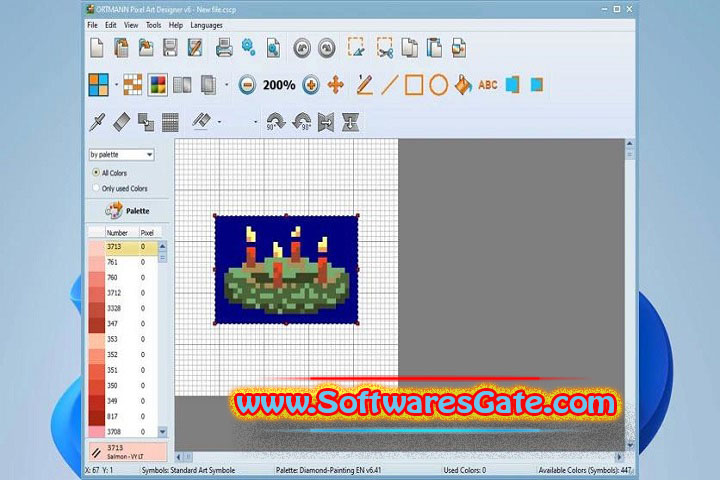Click the Save floppy disk icon
This screenshot has height=480, width=720.
(170, 48)
